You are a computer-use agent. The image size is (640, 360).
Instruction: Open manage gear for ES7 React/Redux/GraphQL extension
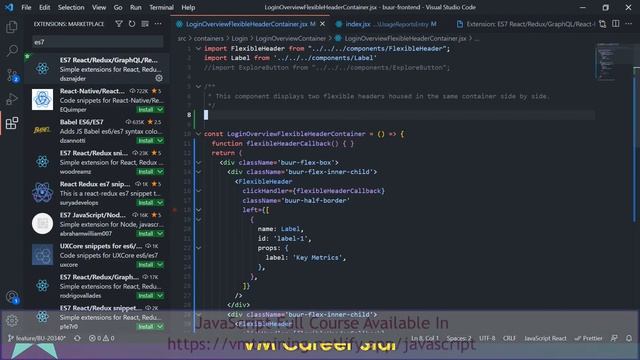click(x=159, y=78)
